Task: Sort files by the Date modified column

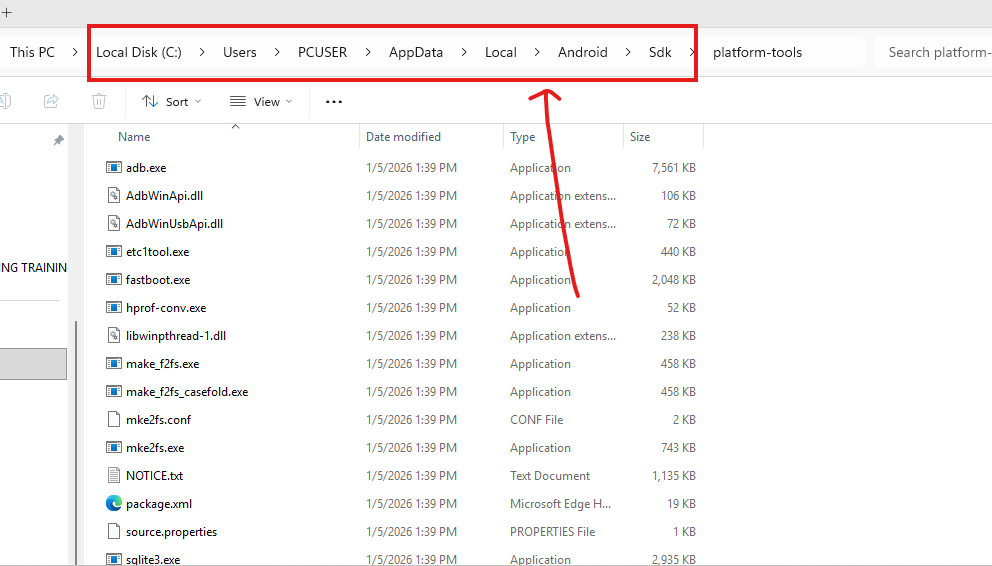Action: click(403, 137)
